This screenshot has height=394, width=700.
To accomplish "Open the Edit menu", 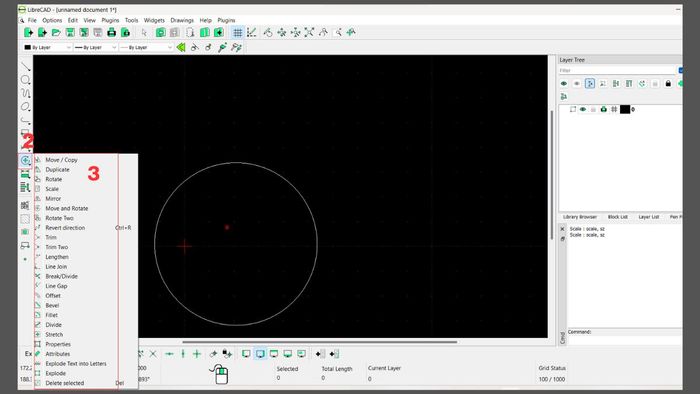I will pos(73,21).
